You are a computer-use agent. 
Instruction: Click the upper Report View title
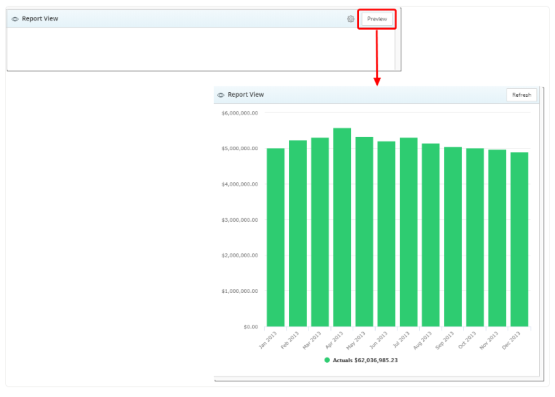[40, 19]
